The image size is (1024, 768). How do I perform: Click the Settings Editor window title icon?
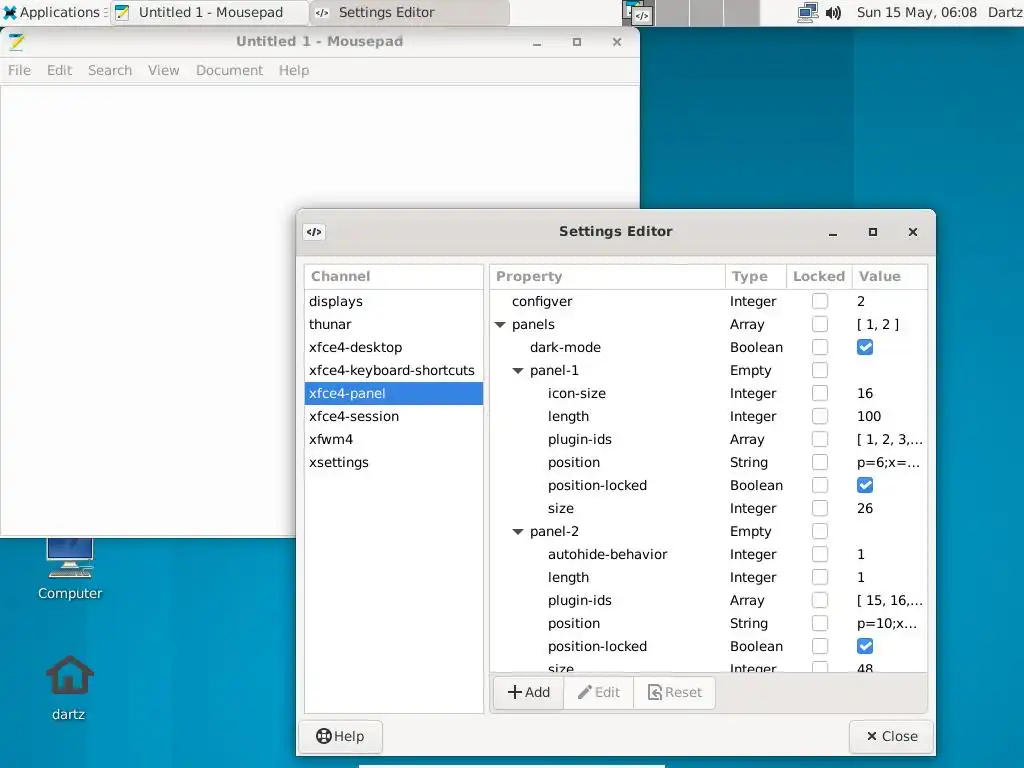tap(314, 232)
